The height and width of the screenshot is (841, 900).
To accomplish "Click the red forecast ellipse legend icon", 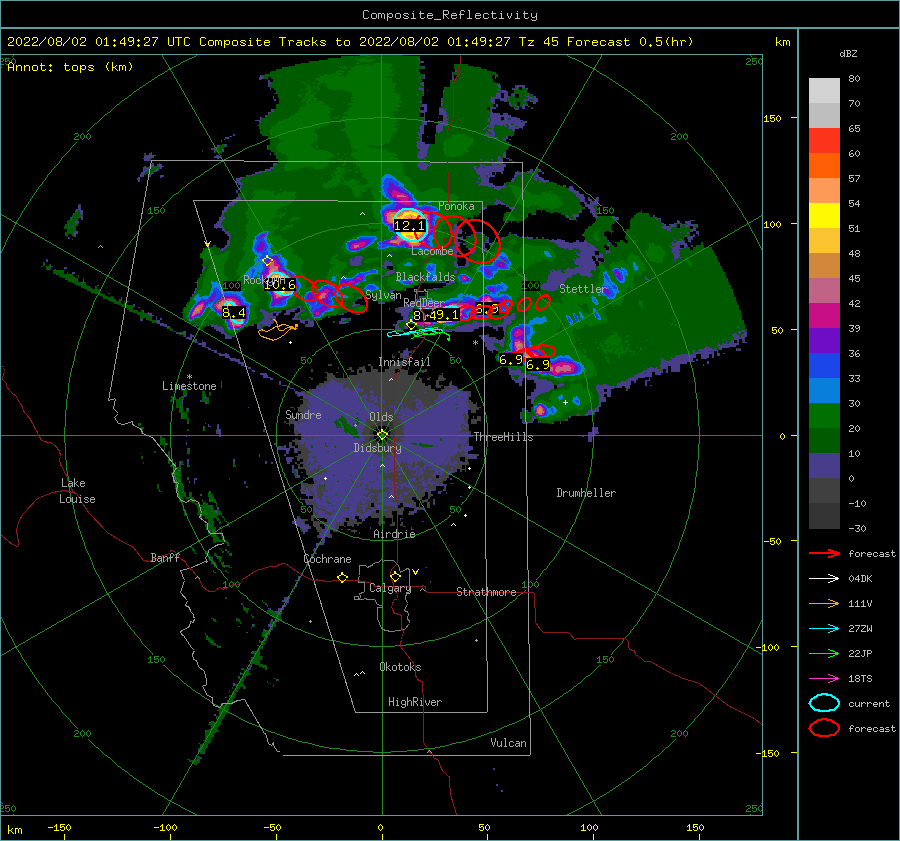I will (824, 728).
